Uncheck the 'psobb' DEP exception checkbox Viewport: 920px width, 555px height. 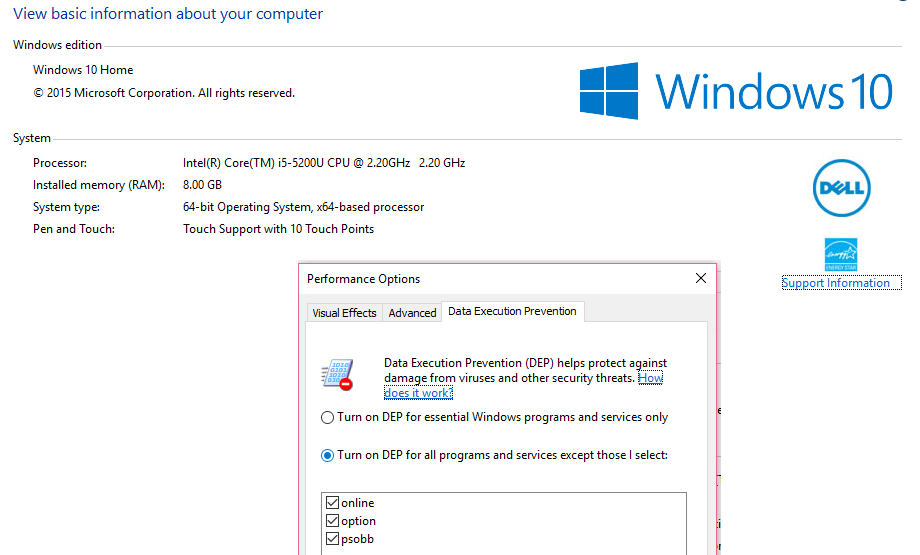pyautogui.click(x=333, y=539)
